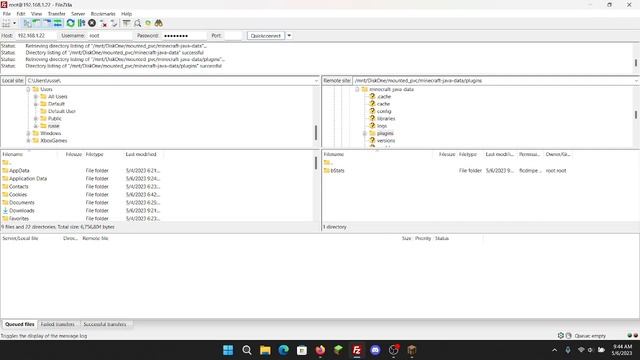This screenshot has height=360, width=640.
Task: Open the Bookmarks menu
Action: [103, 13]
